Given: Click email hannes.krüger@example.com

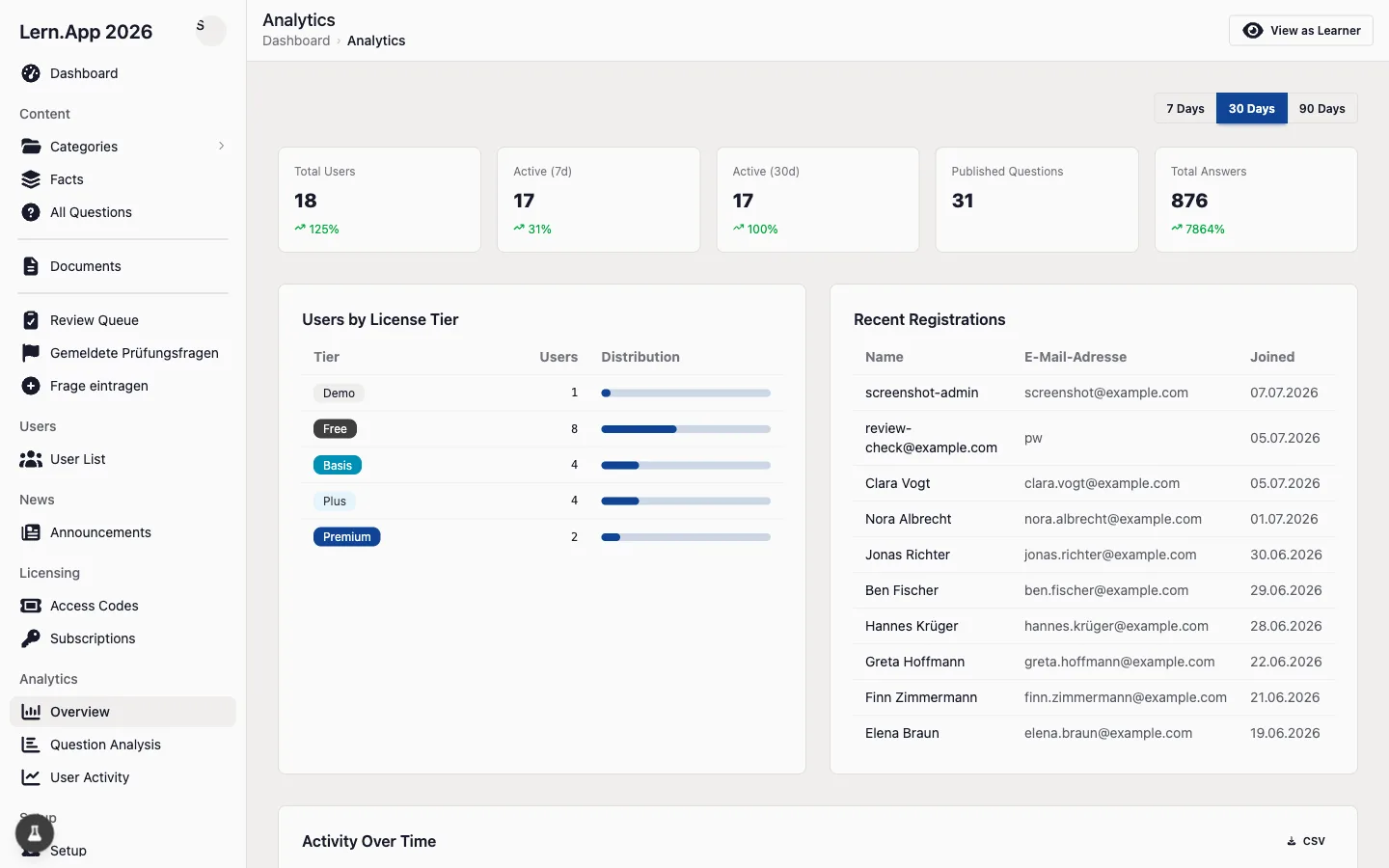Looking at the screenshot, I should (x=1116, y=626).
